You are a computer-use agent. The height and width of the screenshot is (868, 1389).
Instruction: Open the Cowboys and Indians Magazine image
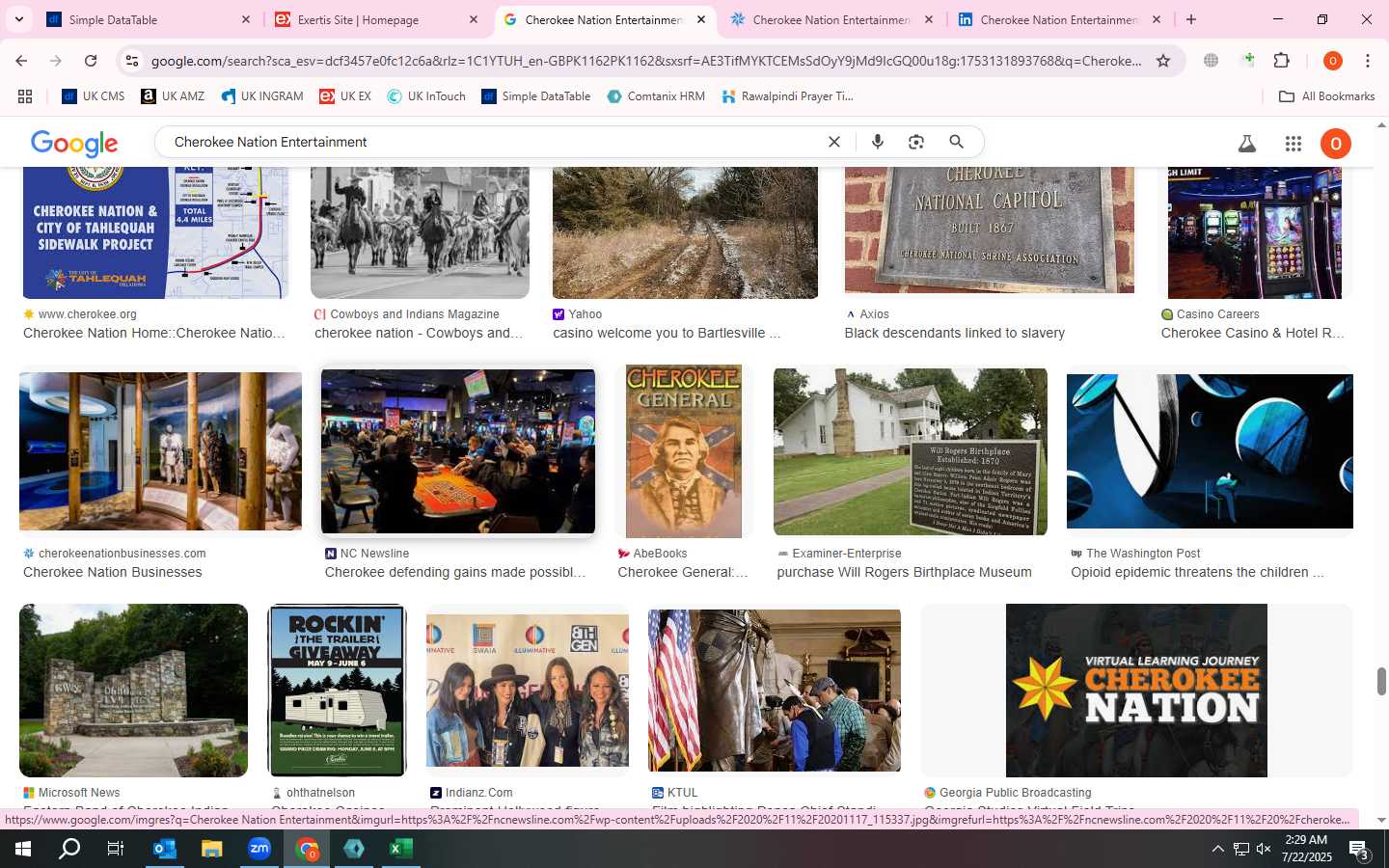pos(420,232)
